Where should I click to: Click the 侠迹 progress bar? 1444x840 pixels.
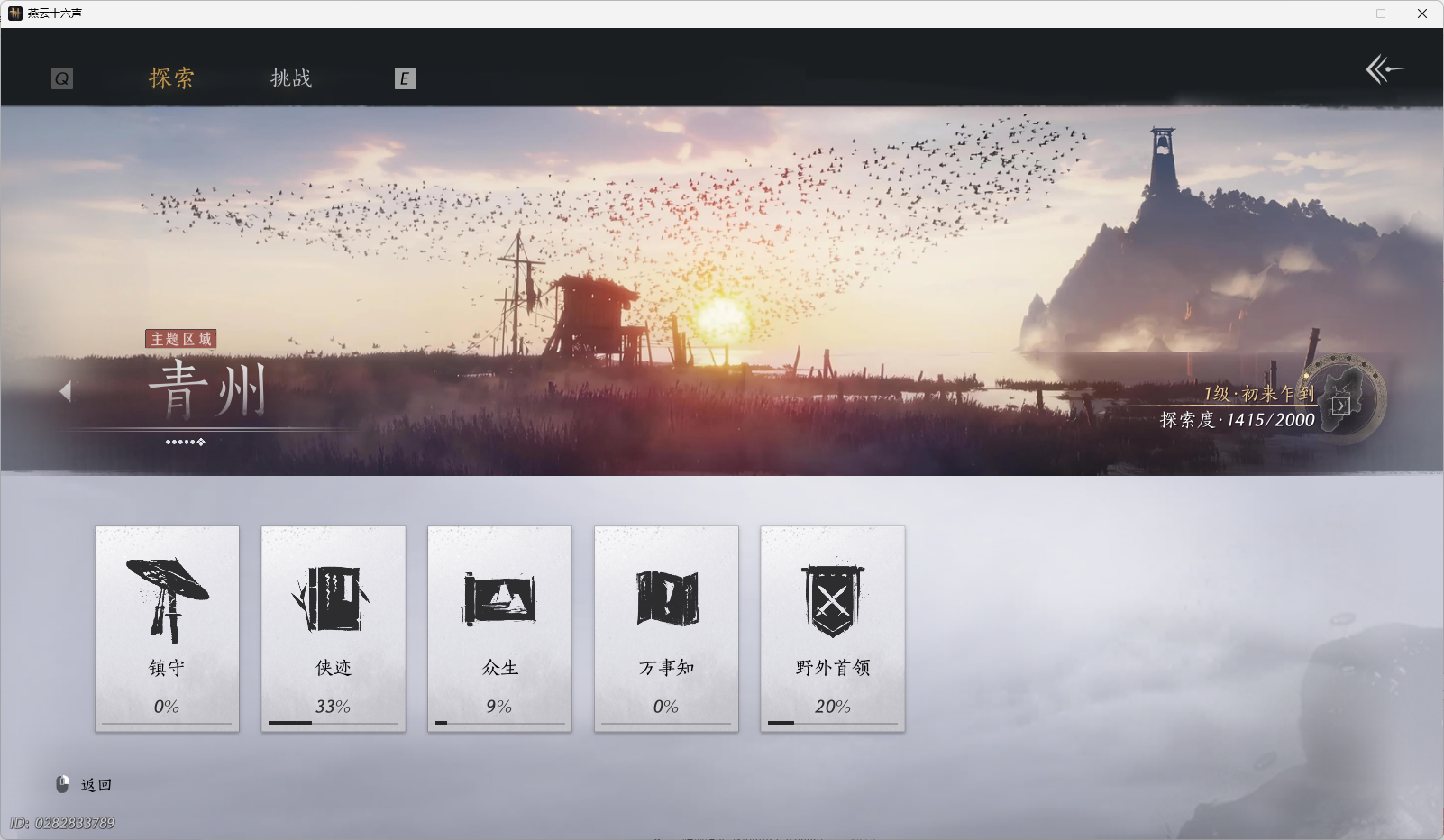tap(333, 723)
